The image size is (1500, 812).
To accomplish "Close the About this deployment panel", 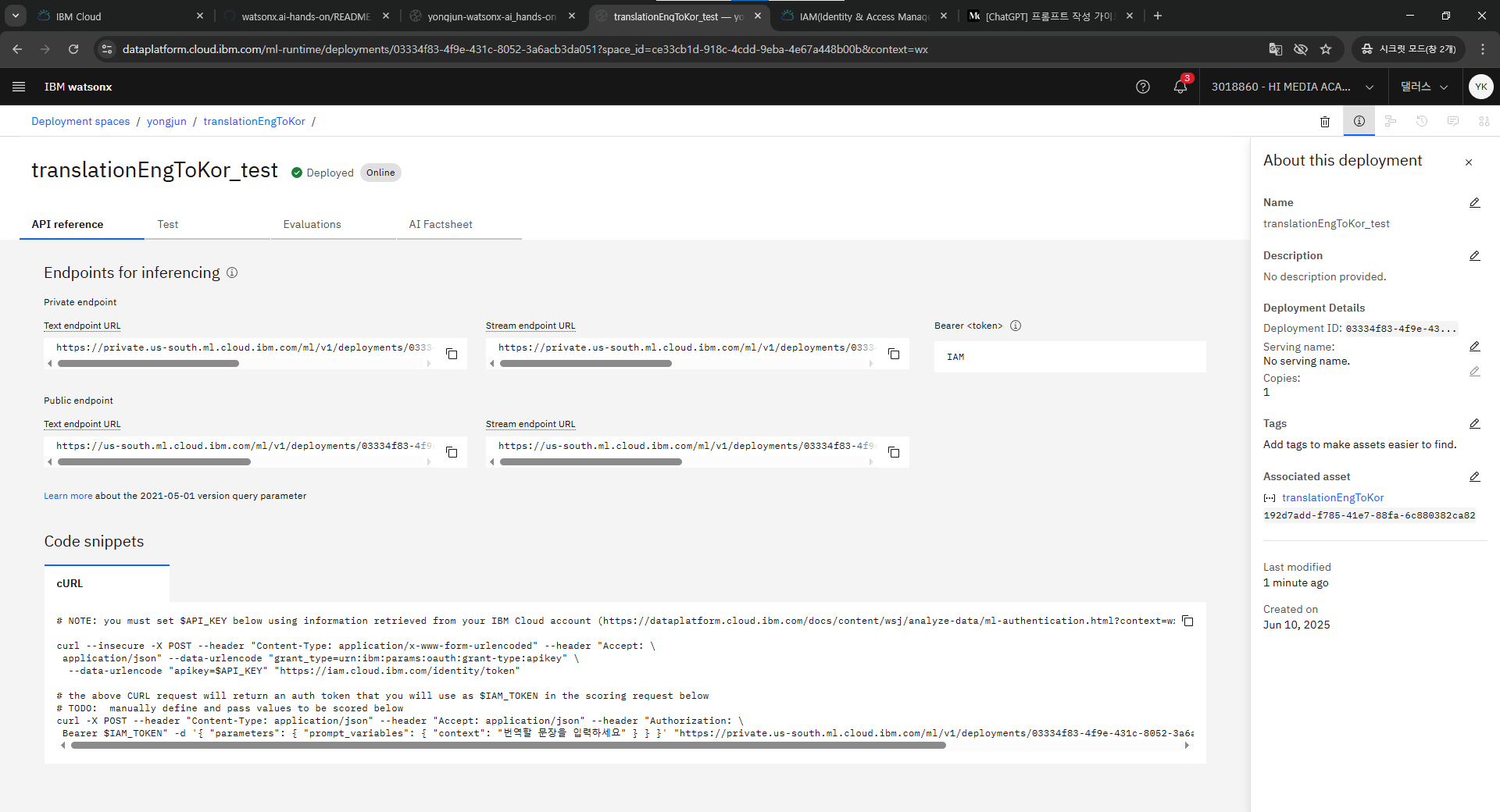I will tap(1469, 162).
